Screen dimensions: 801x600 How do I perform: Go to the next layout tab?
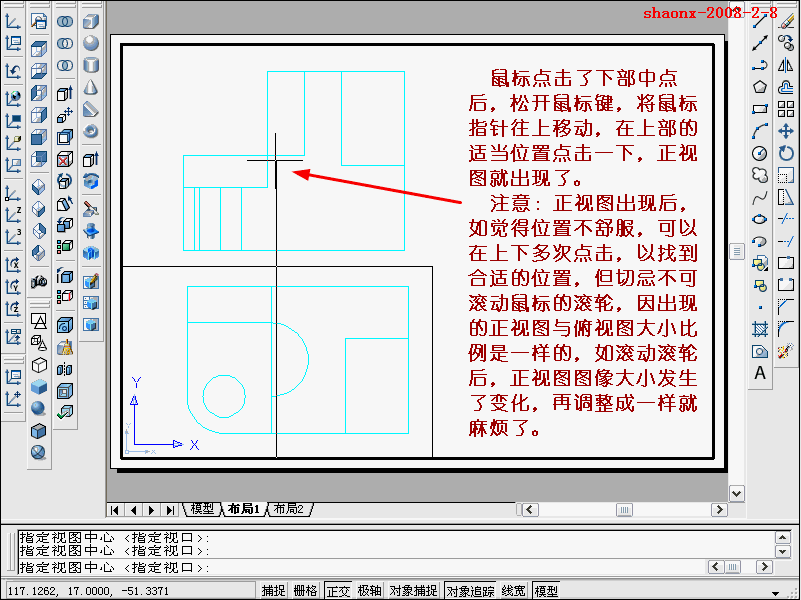click(x=151, y=510)
